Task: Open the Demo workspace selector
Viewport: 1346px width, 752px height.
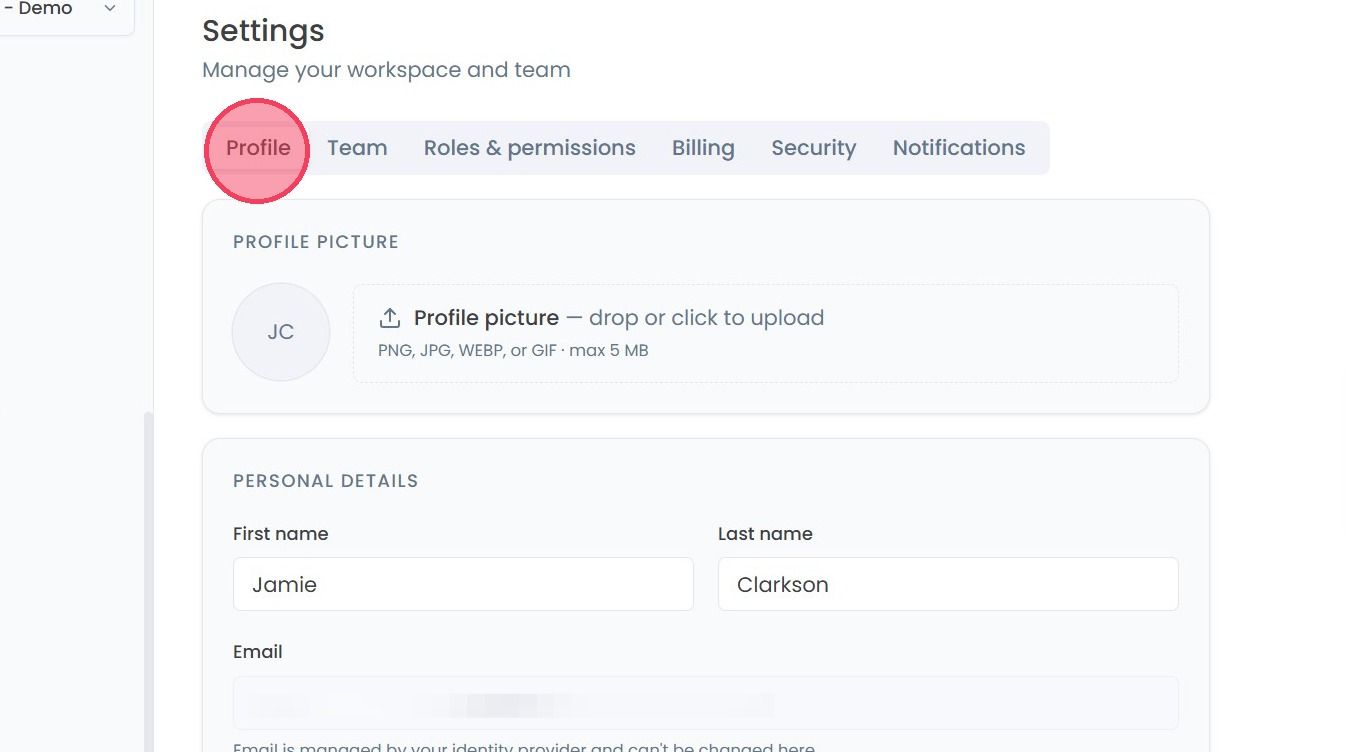Action: click(x=64, y=12)
